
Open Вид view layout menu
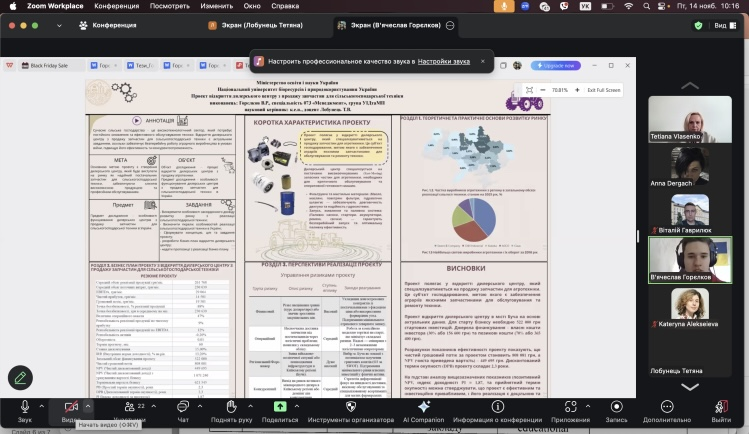725,26
